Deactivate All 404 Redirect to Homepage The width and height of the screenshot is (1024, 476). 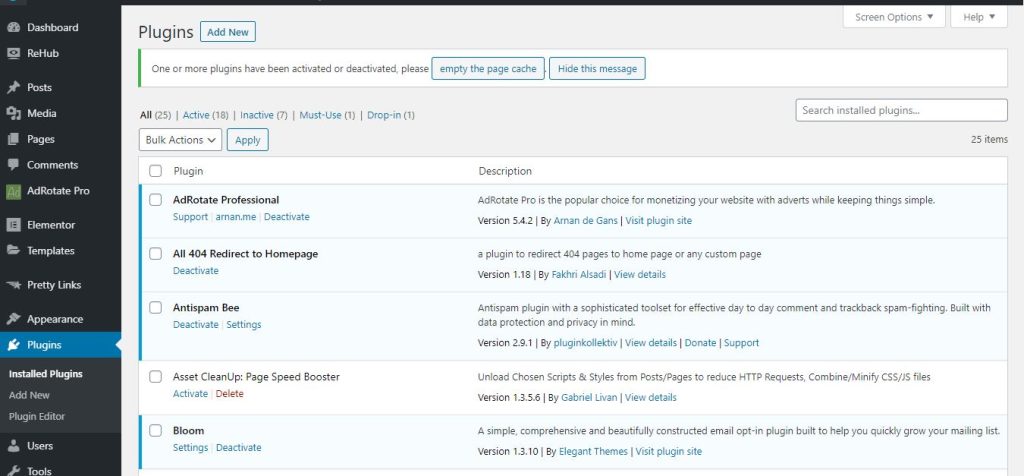pyautogui.click(x=196, y=270)
